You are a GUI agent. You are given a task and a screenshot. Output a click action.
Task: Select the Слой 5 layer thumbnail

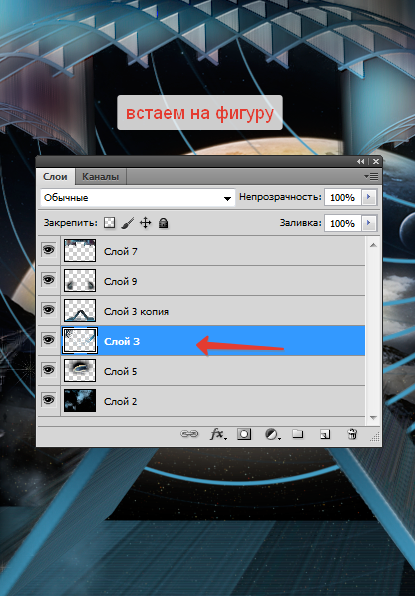(x=80, y=371)
